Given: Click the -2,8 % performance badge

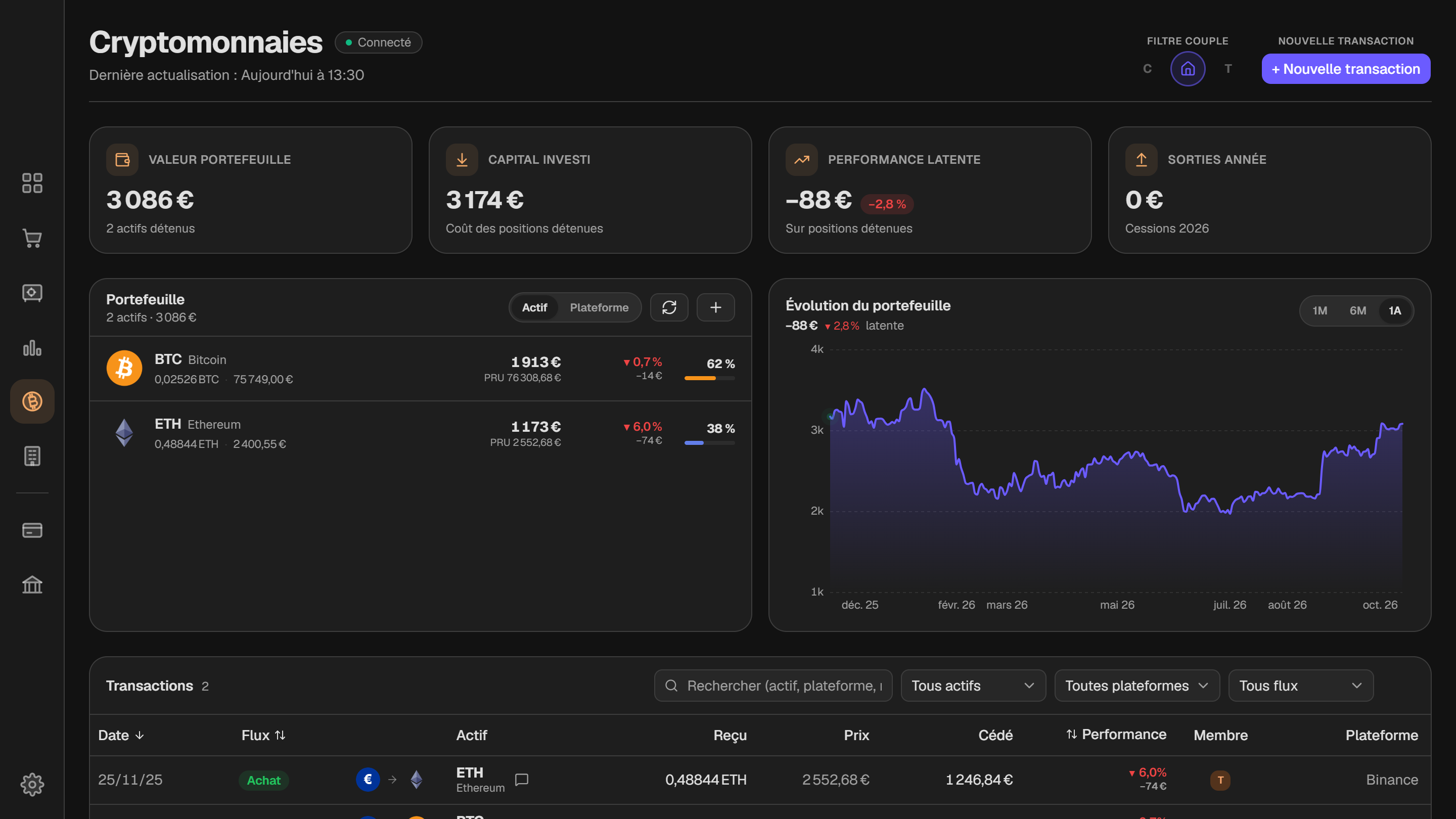Looking at the screenshot, I should point(887,204).
